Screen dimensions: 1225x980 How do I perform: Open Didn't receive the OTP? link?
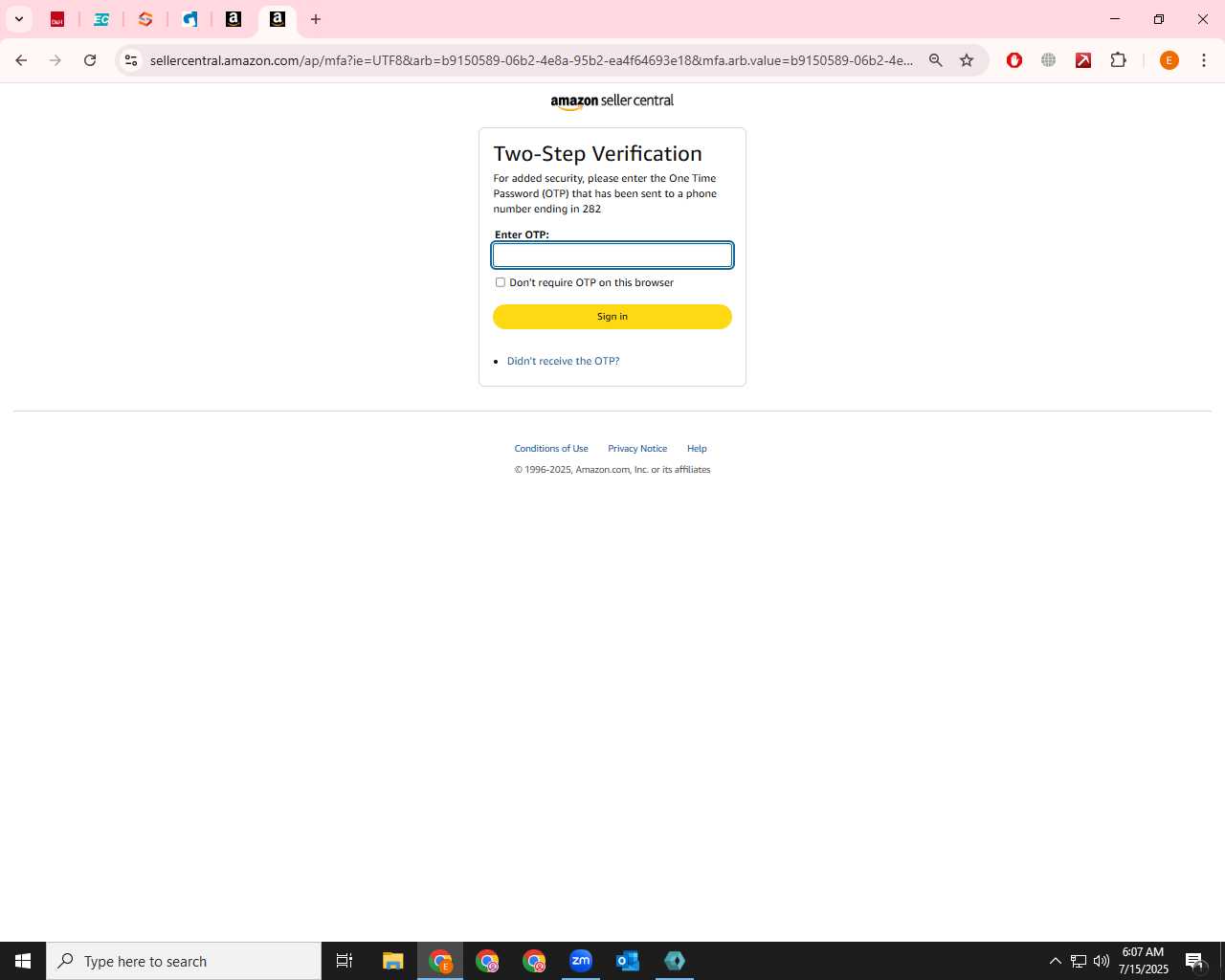(563, 361)
